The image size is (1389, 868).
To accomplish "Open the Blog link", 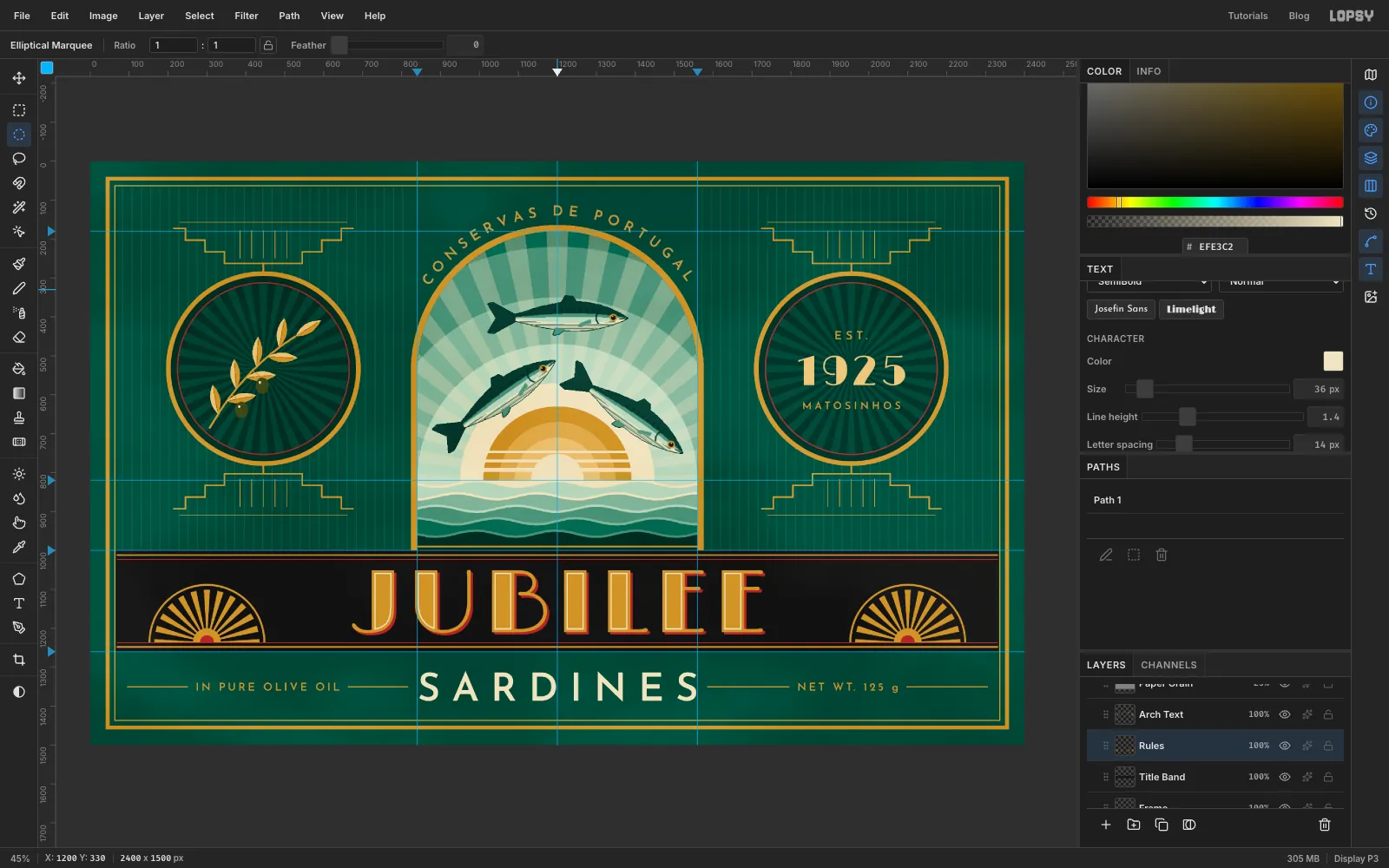I will [x=1299, y=16].
